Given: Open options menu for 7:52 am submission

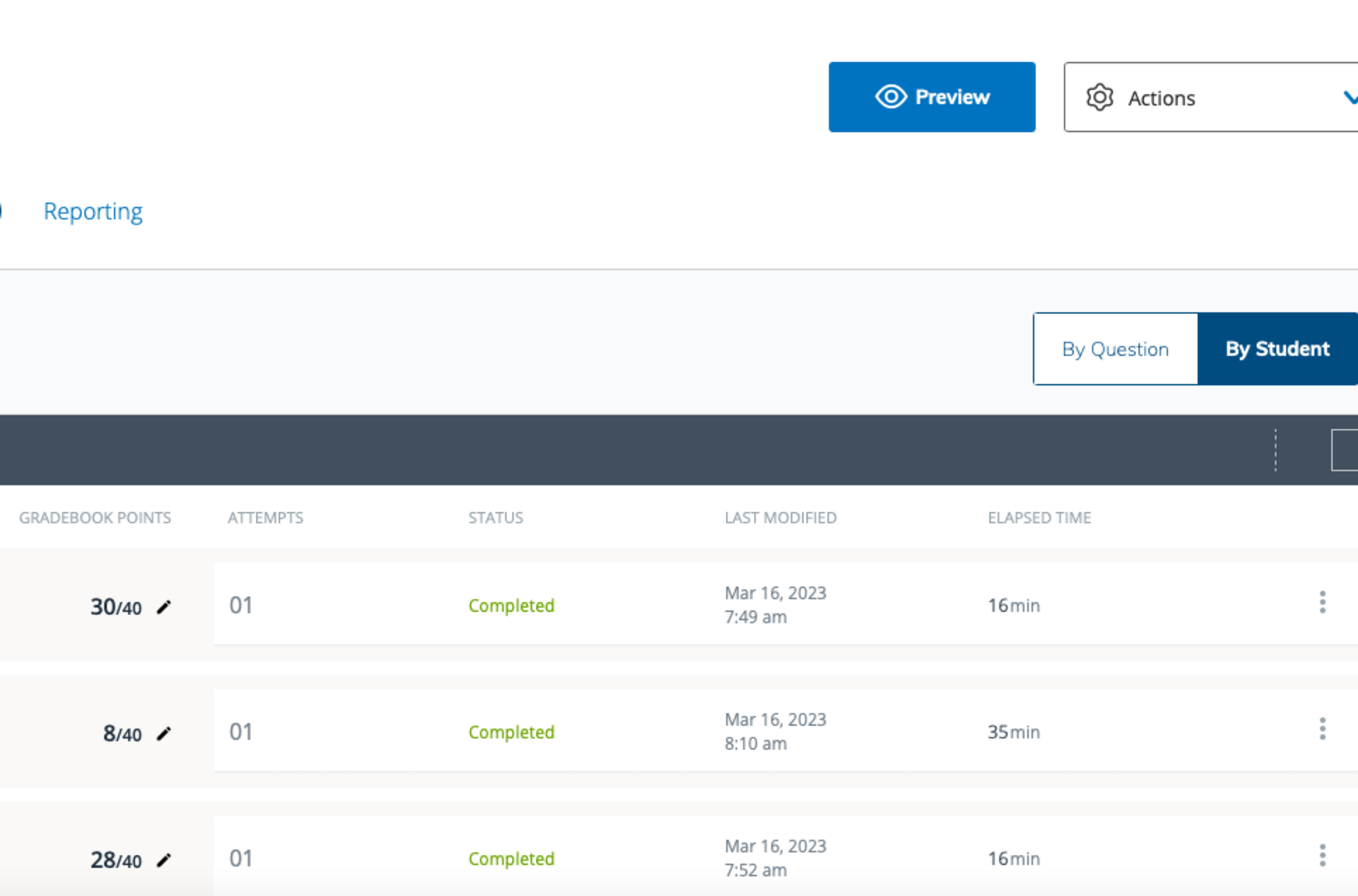Looking at the screenshot, I should [1322, 856].
